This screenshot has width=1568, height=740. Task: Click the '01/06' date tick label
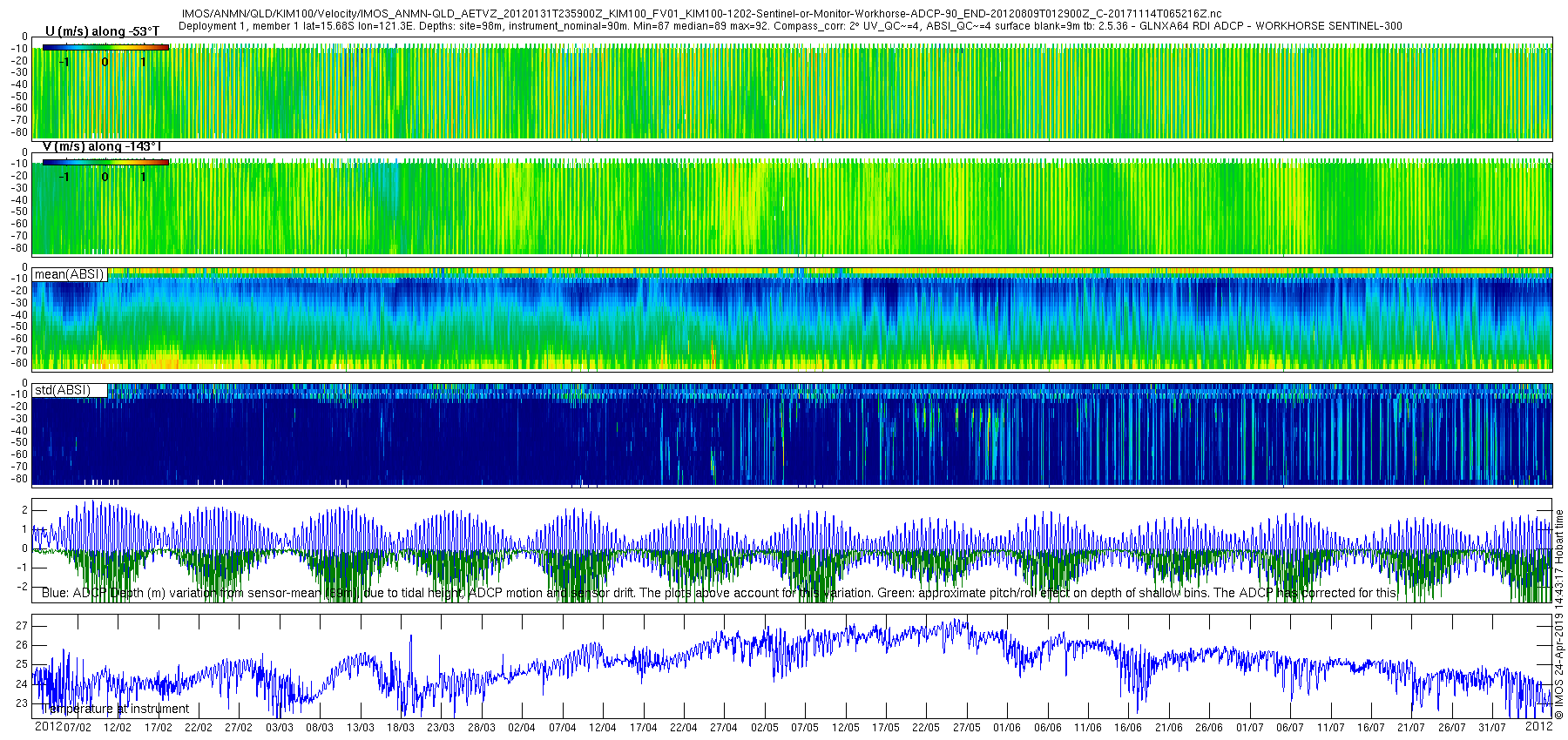[1007, 727]
